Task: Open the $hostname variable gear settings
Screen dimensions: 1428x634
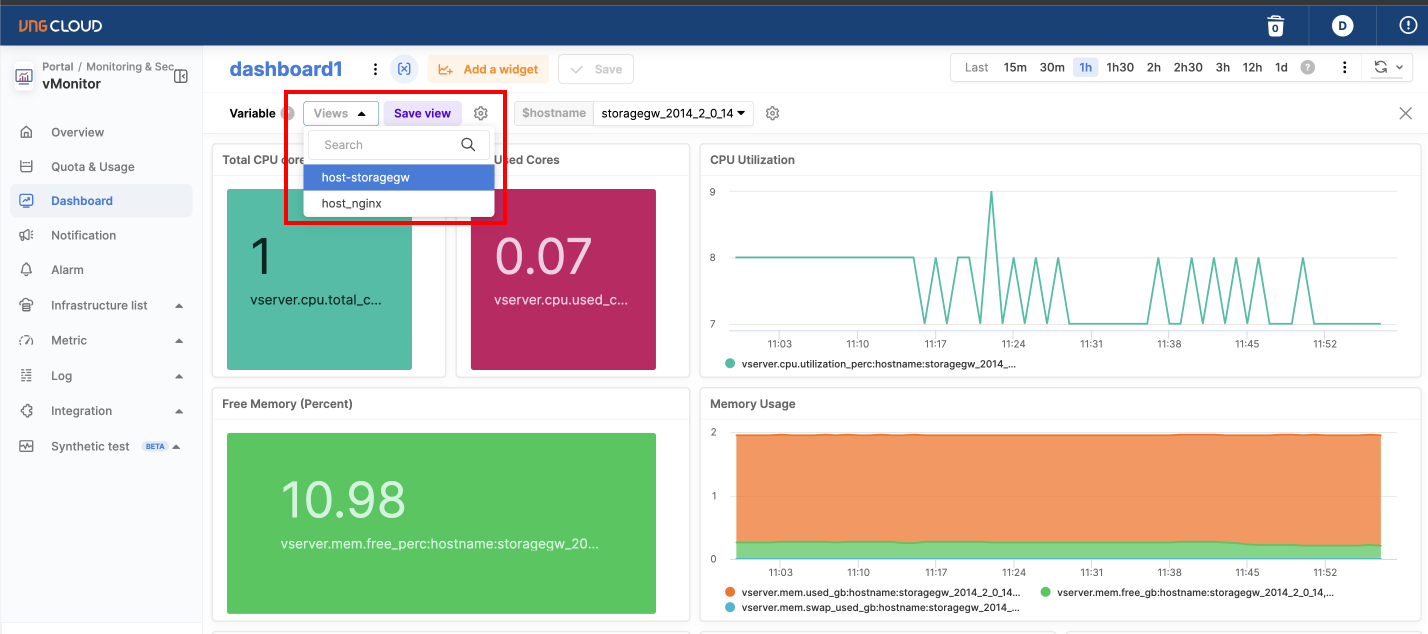Action: 772,114
